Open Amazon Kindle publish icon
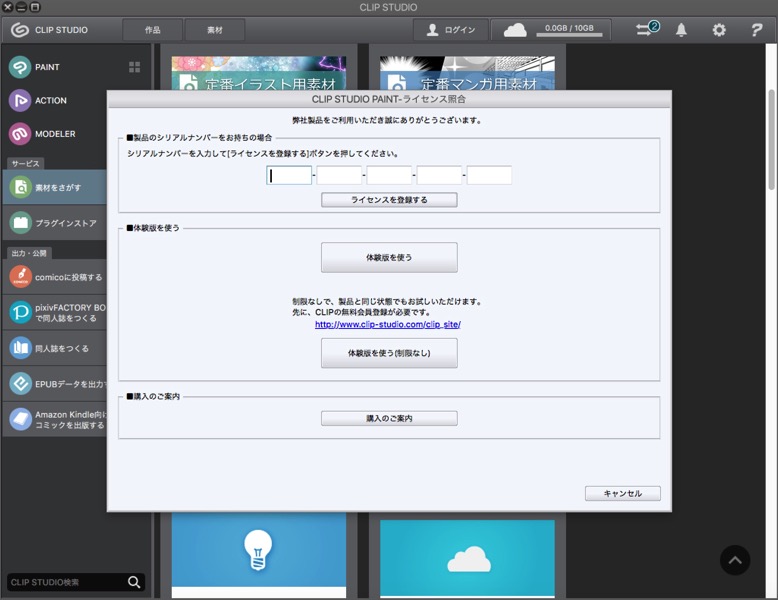Image resolution: width=778 pixels, height=600 pixels. tap(20, 419)
